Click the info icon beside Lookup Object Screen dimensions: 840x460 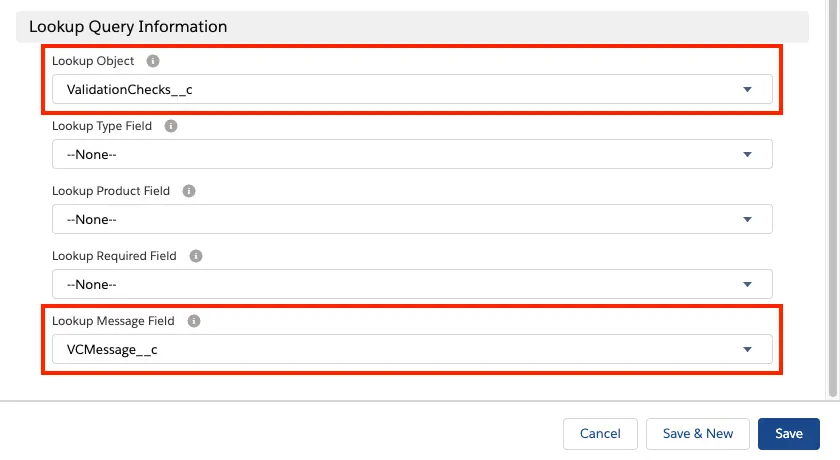[153, 61]
